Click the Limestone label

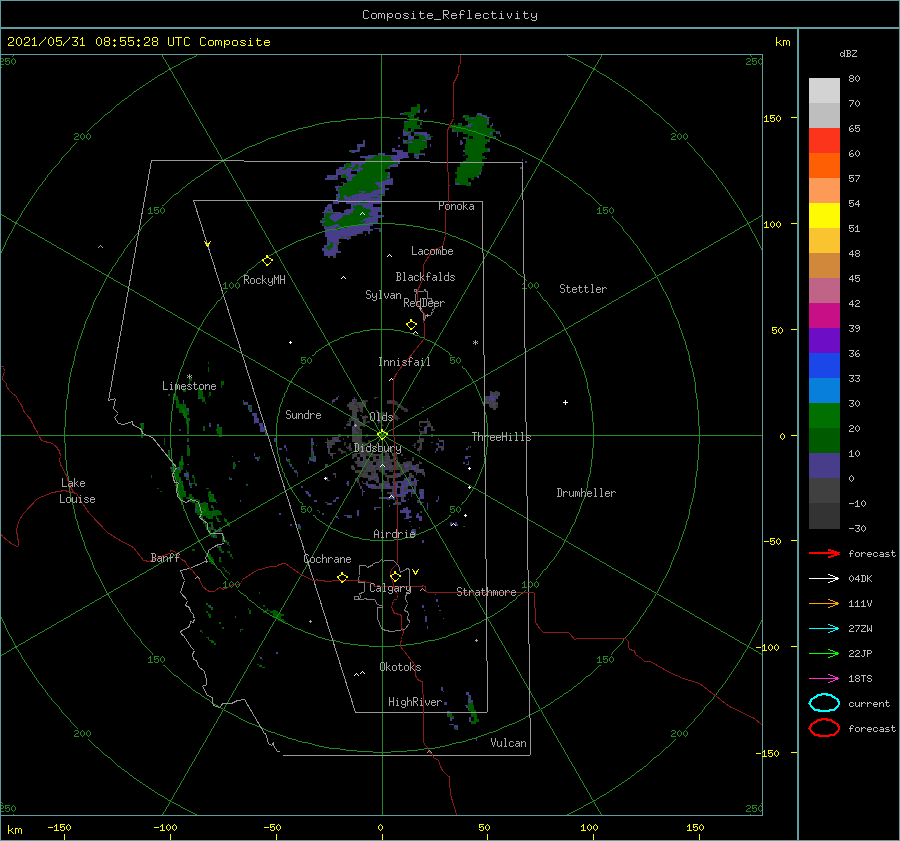tap(189, 386)
